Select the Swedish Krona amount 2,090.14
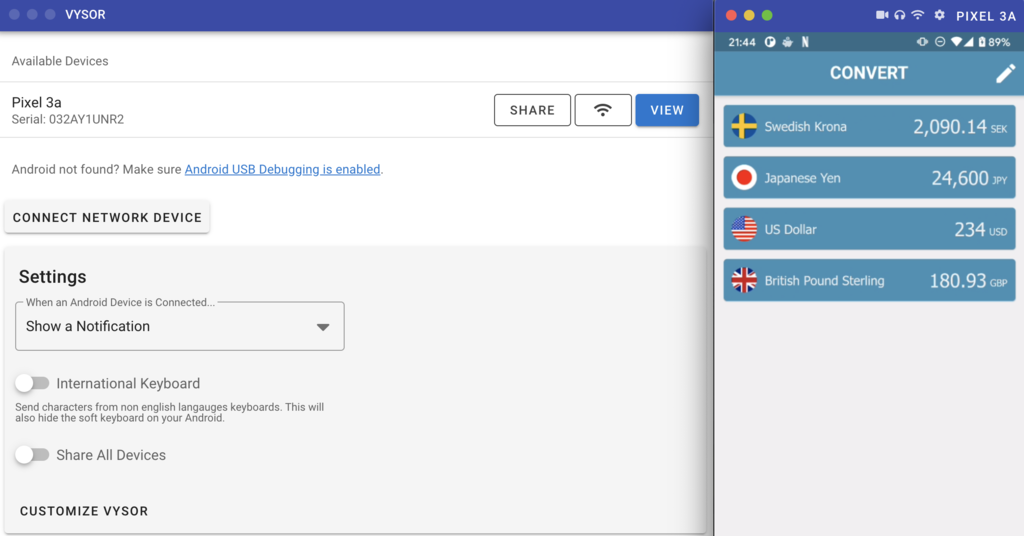The width and height of the screenshot is (1024, 536). (950, 126)
